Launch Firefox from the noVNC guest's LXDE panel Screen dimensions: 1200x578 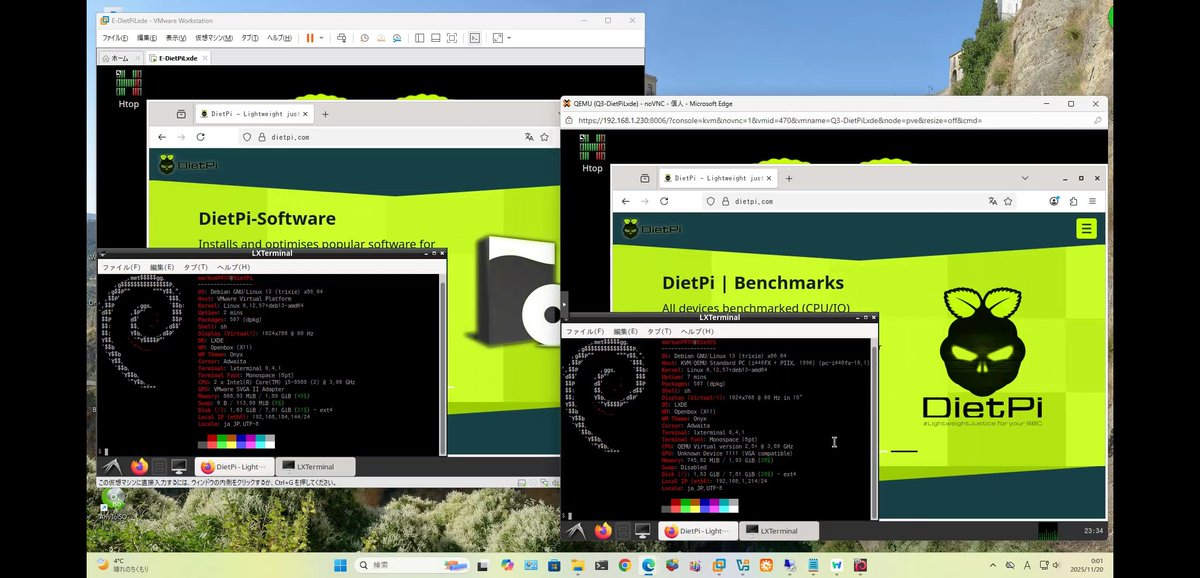[x=602, y=530]
